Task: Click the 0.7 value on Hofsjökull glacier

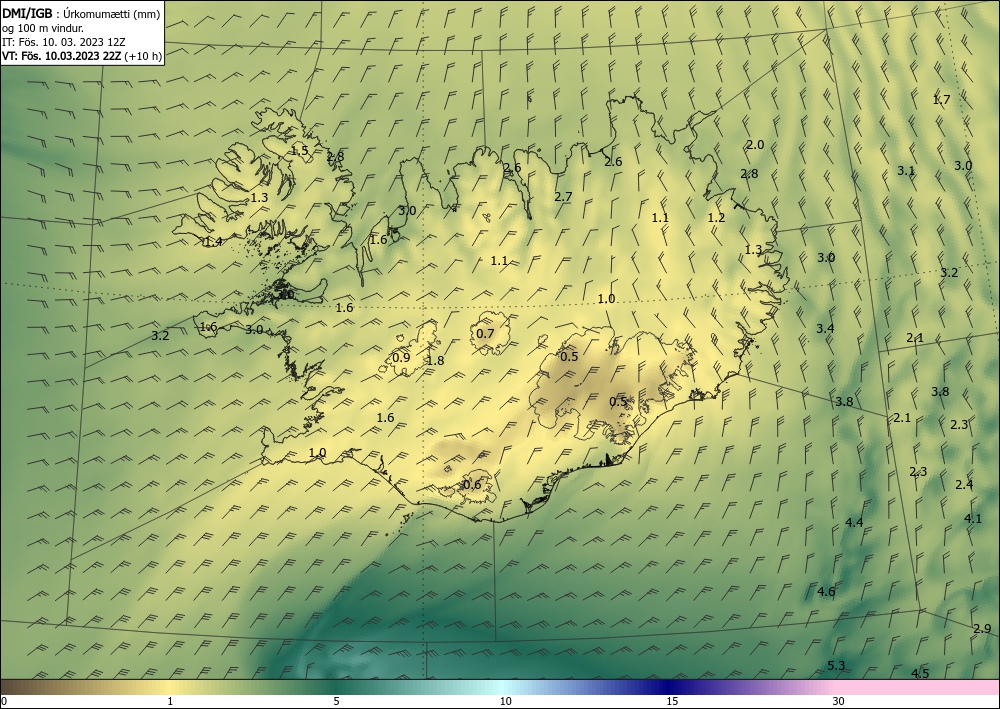Action: coord(485,333)
